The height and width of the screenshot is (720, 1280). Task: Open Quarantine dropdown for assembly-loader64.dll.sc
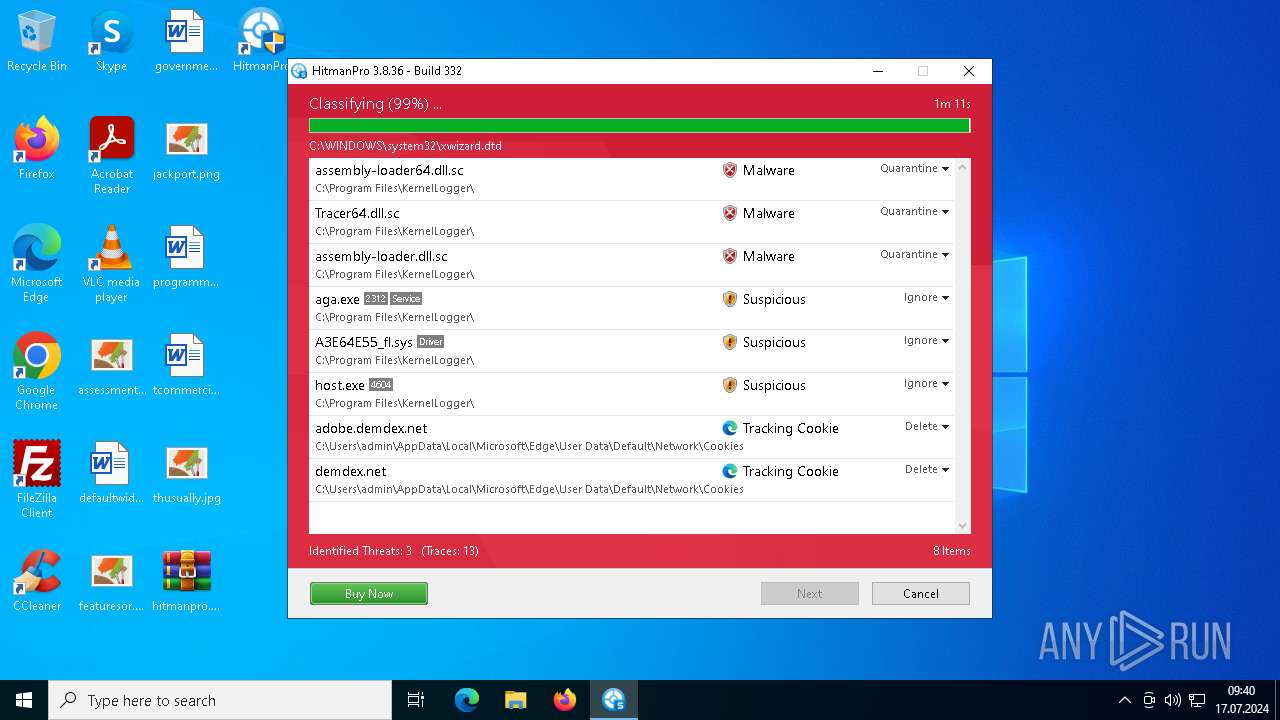click(x=914, y=168)
